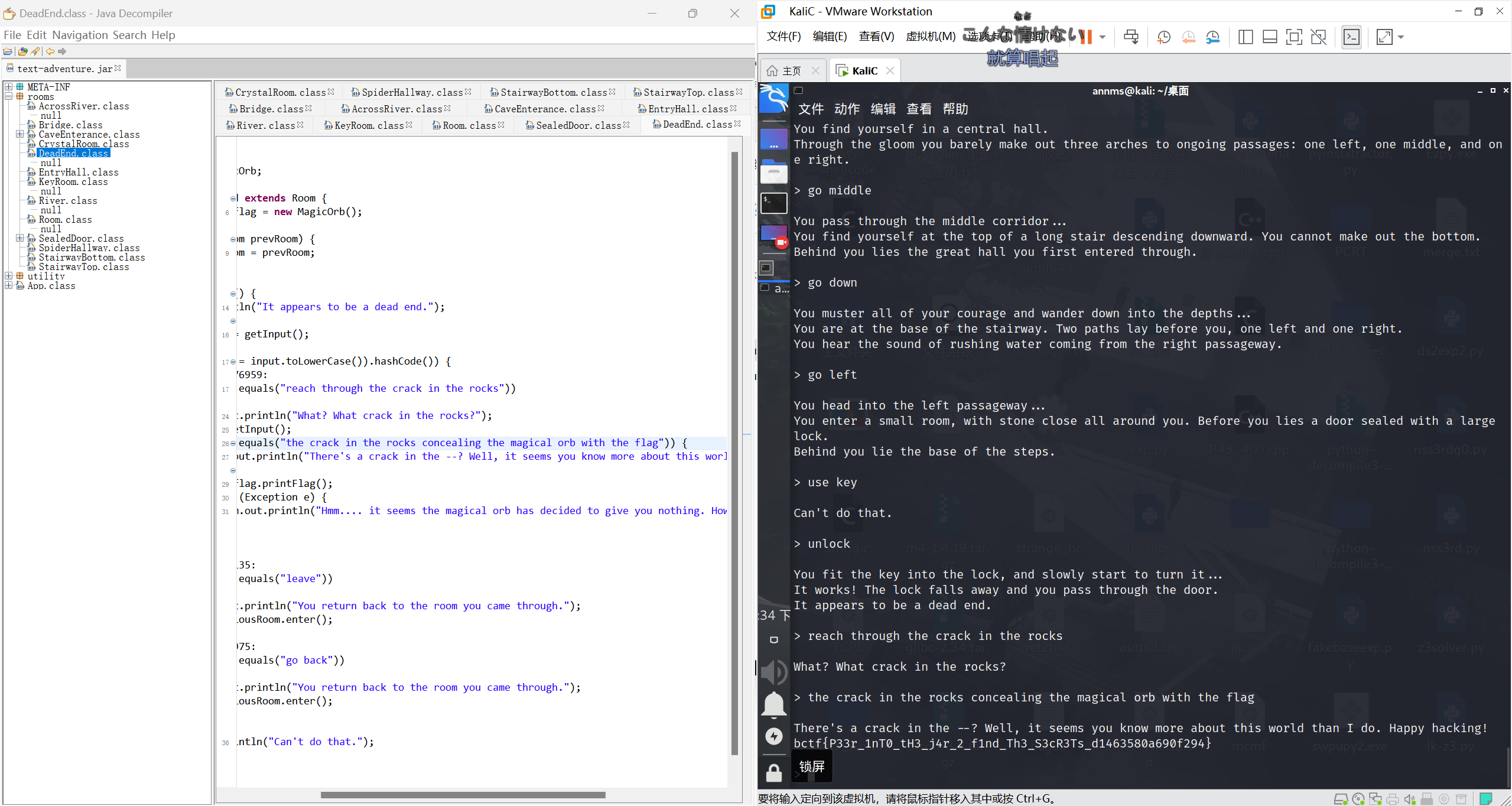Click Send Ctrl+Alt+Del icon in VMware toolbar
Screen dimensions: 1512x806
click(x=1131, y=37)
